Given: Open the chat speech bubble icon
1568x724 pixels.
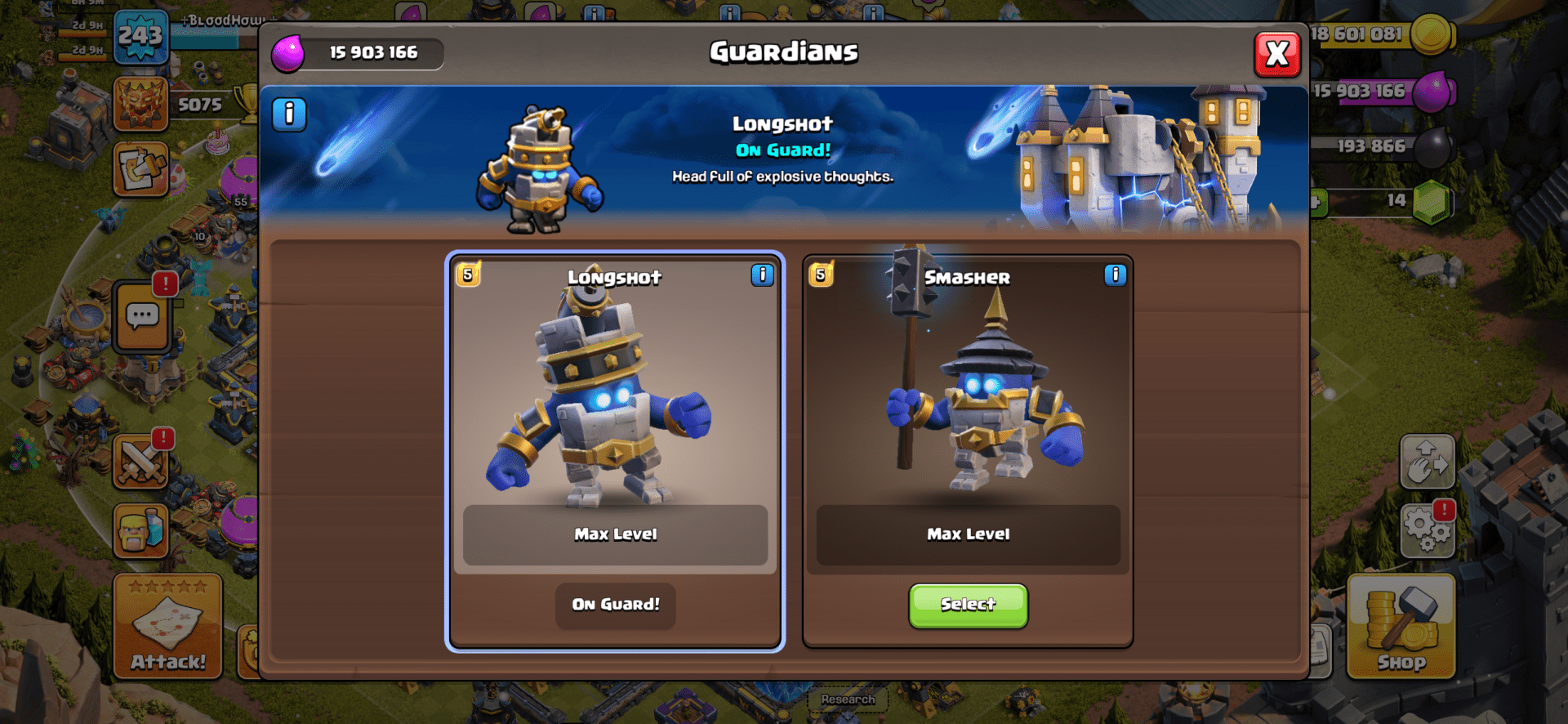Looking at the screenshot, I should tap(142, 316).
